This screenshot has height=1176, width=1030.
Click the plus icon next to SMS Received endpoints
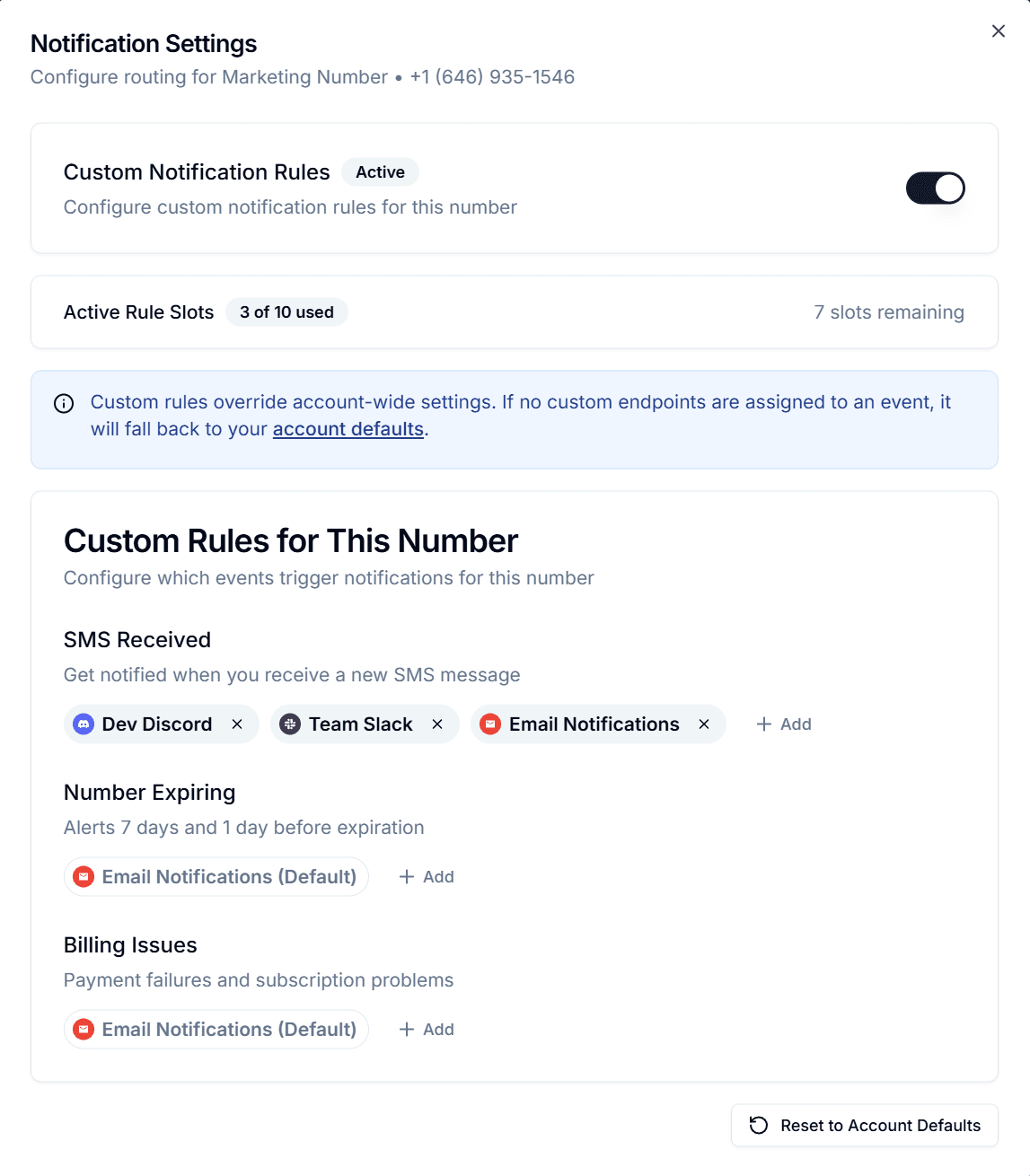(x=765, y=724)
